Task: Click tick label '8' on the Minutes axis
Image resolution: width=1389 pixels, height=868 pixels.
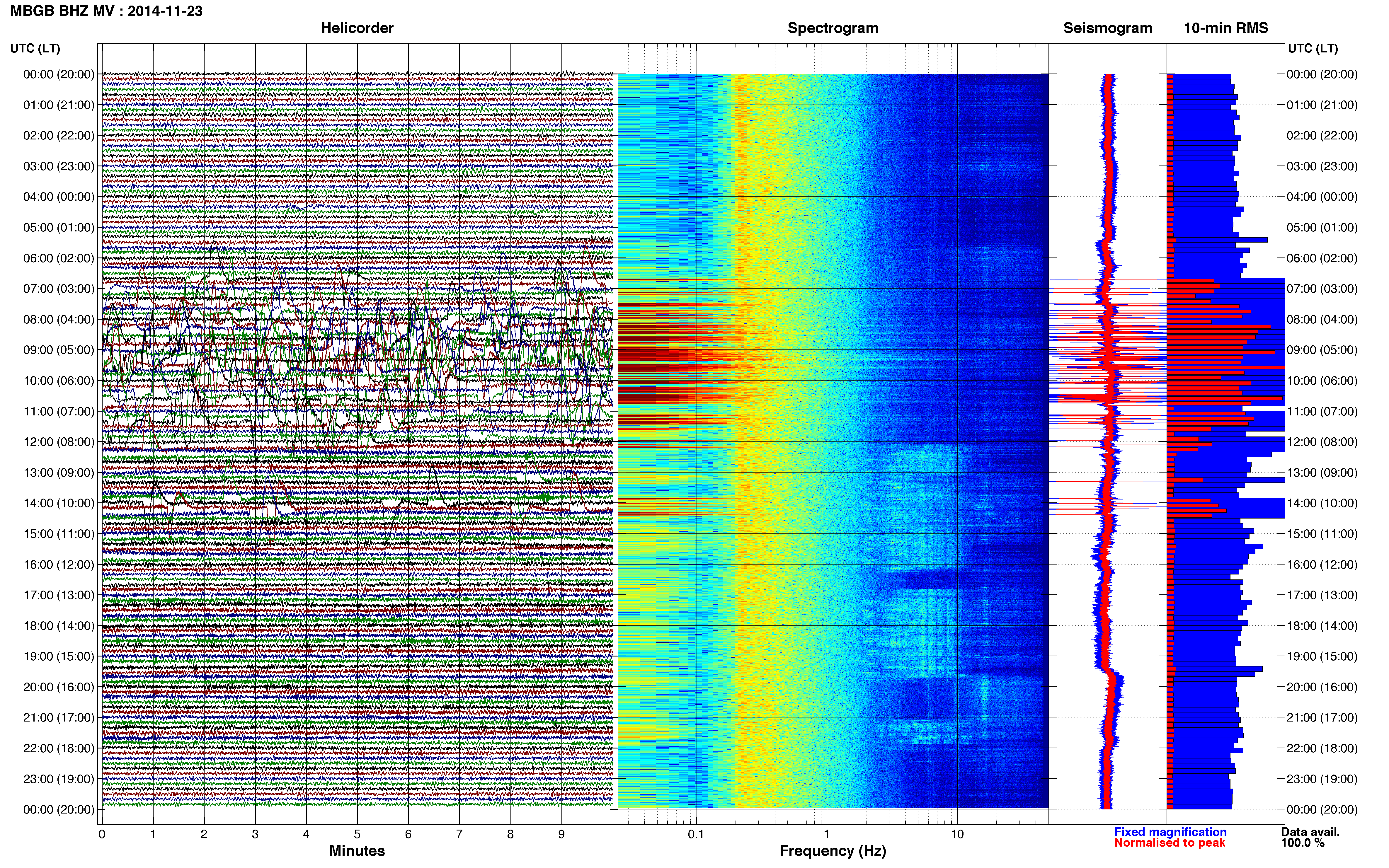Action: click(x=510, y=835)
